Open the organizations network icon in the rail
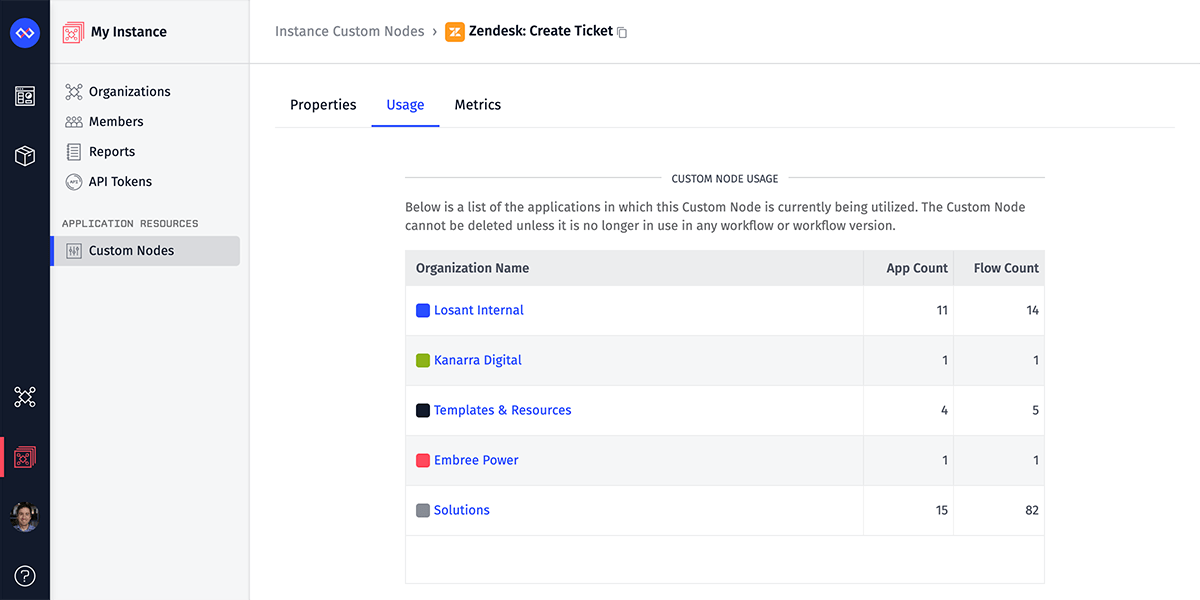Image resolution: width=1200 pixels, height=600 pixels. tap(25, 397)
